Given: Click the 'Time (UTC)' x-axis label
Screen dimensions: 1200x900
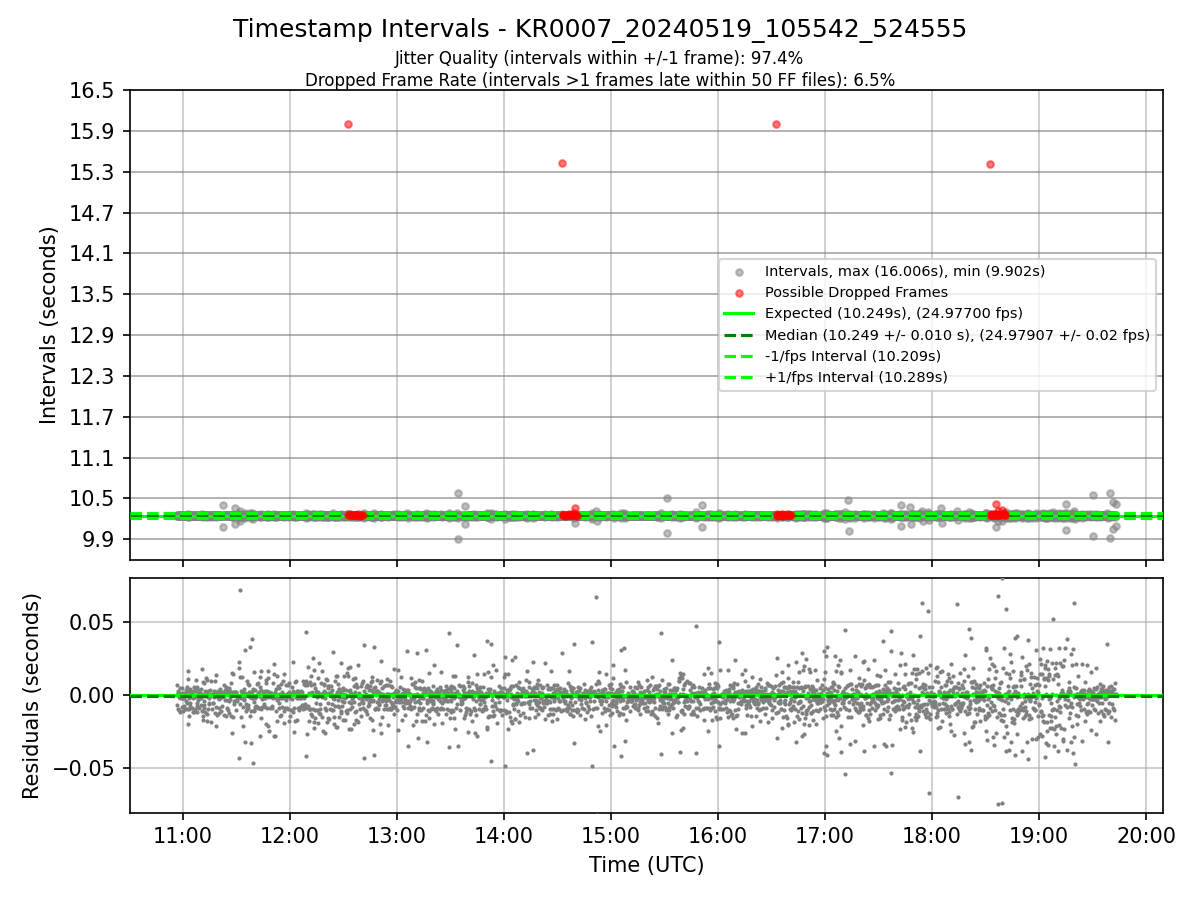Looking at the screenshot, I should coord(646,865).
